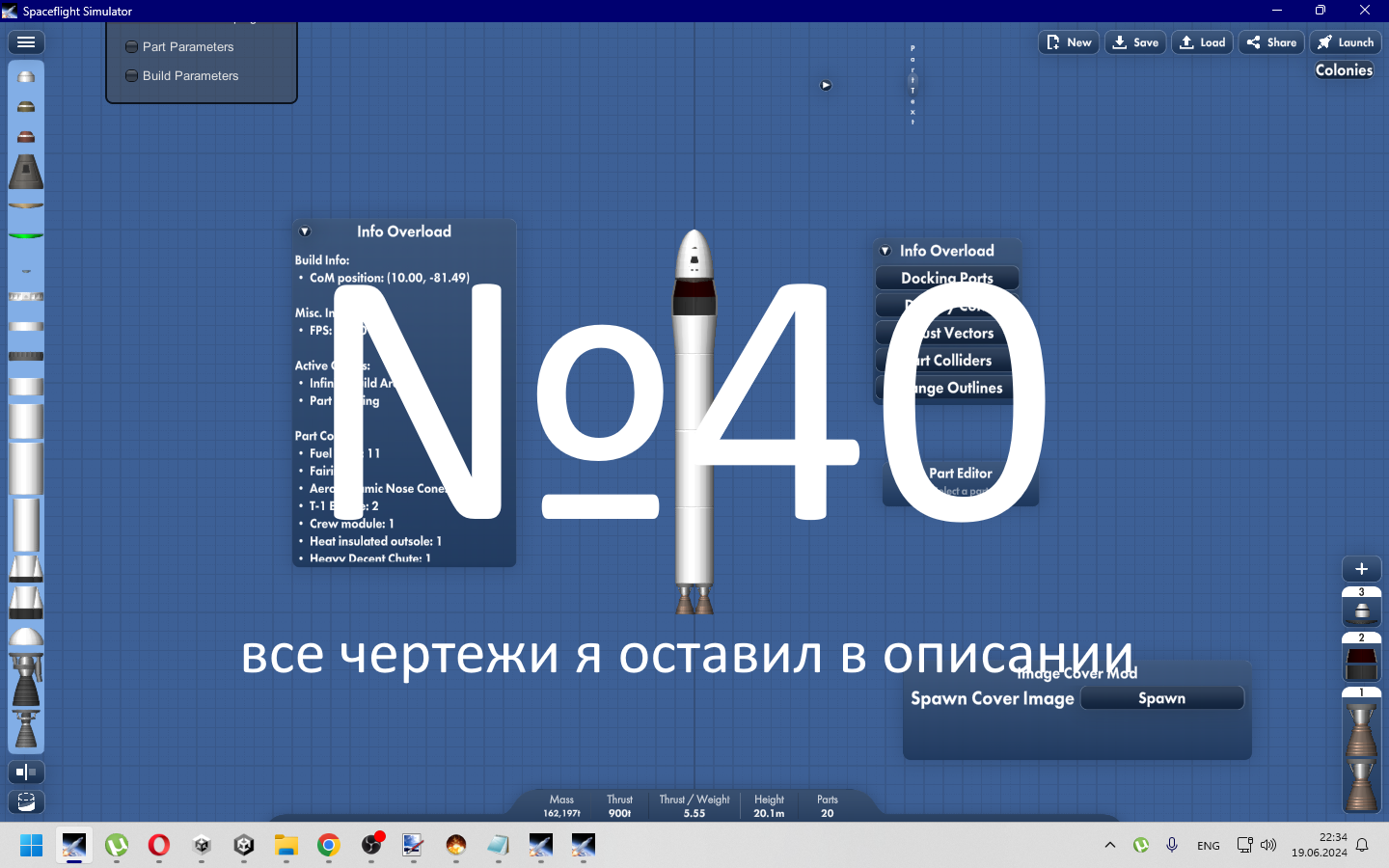The height and width of the screenshot is (868, 1389).
Task: Open Notepad from the taskbar
Action: pos(499,846)
